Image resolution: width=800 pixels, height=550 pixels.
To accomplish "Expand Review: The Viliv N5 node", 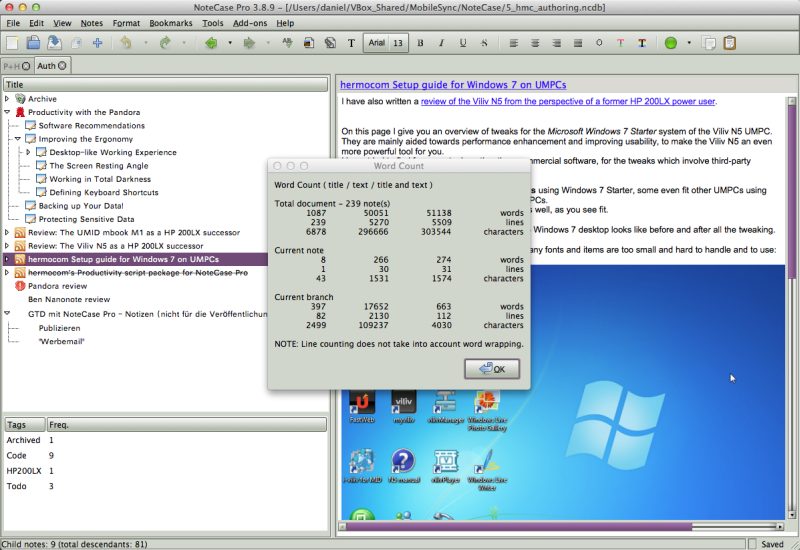I will (x=7, y=245).
